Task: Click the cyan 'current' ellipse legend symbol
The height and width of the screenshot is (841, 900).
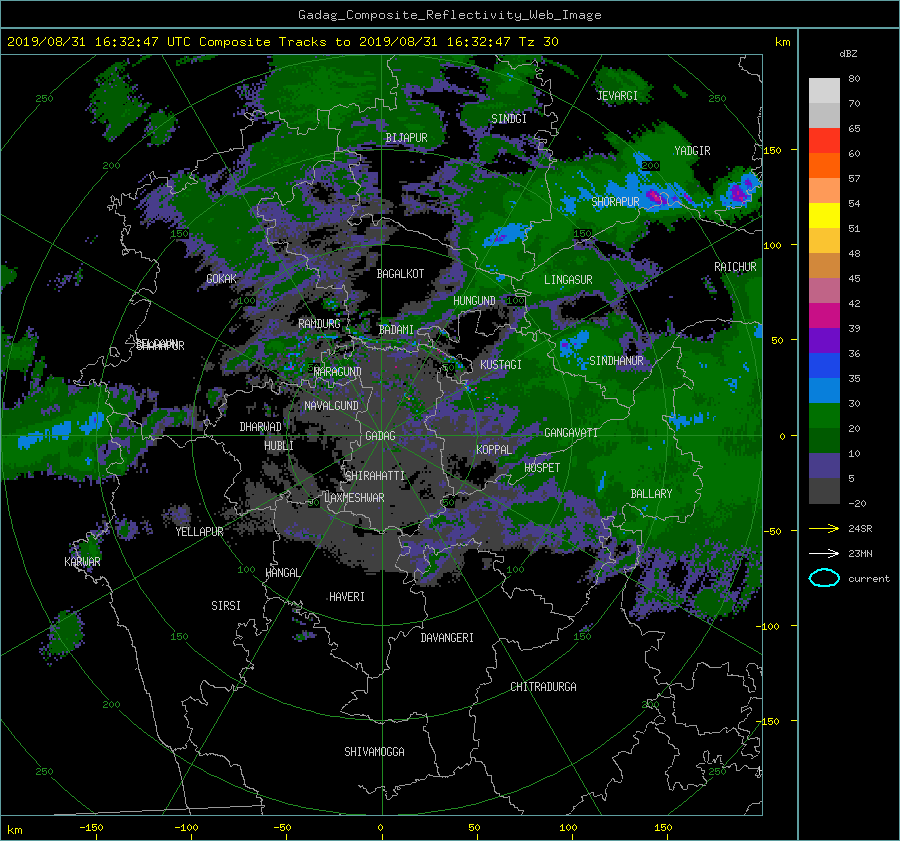Action: coord(824,578)
